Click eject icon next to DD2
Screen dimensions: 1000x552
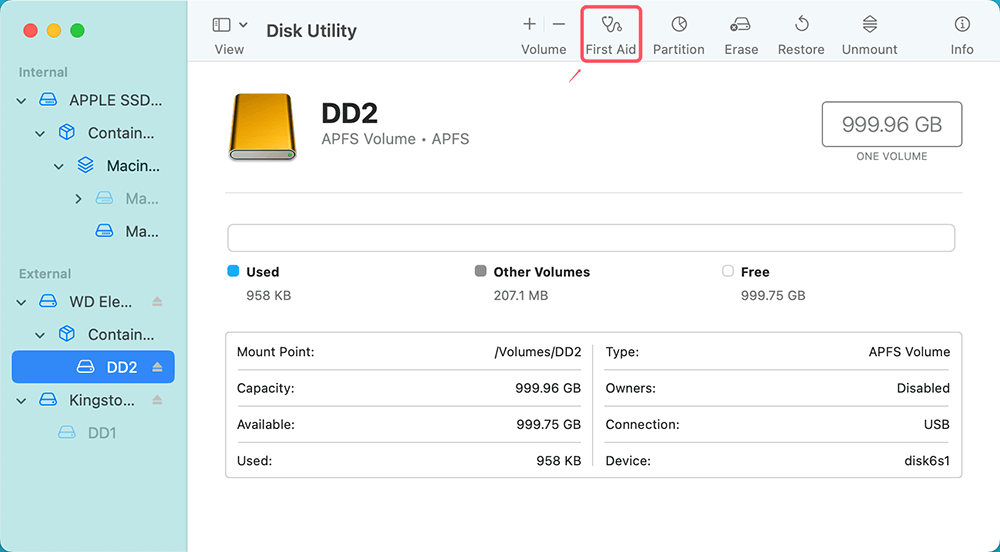(x=157, y=368)
